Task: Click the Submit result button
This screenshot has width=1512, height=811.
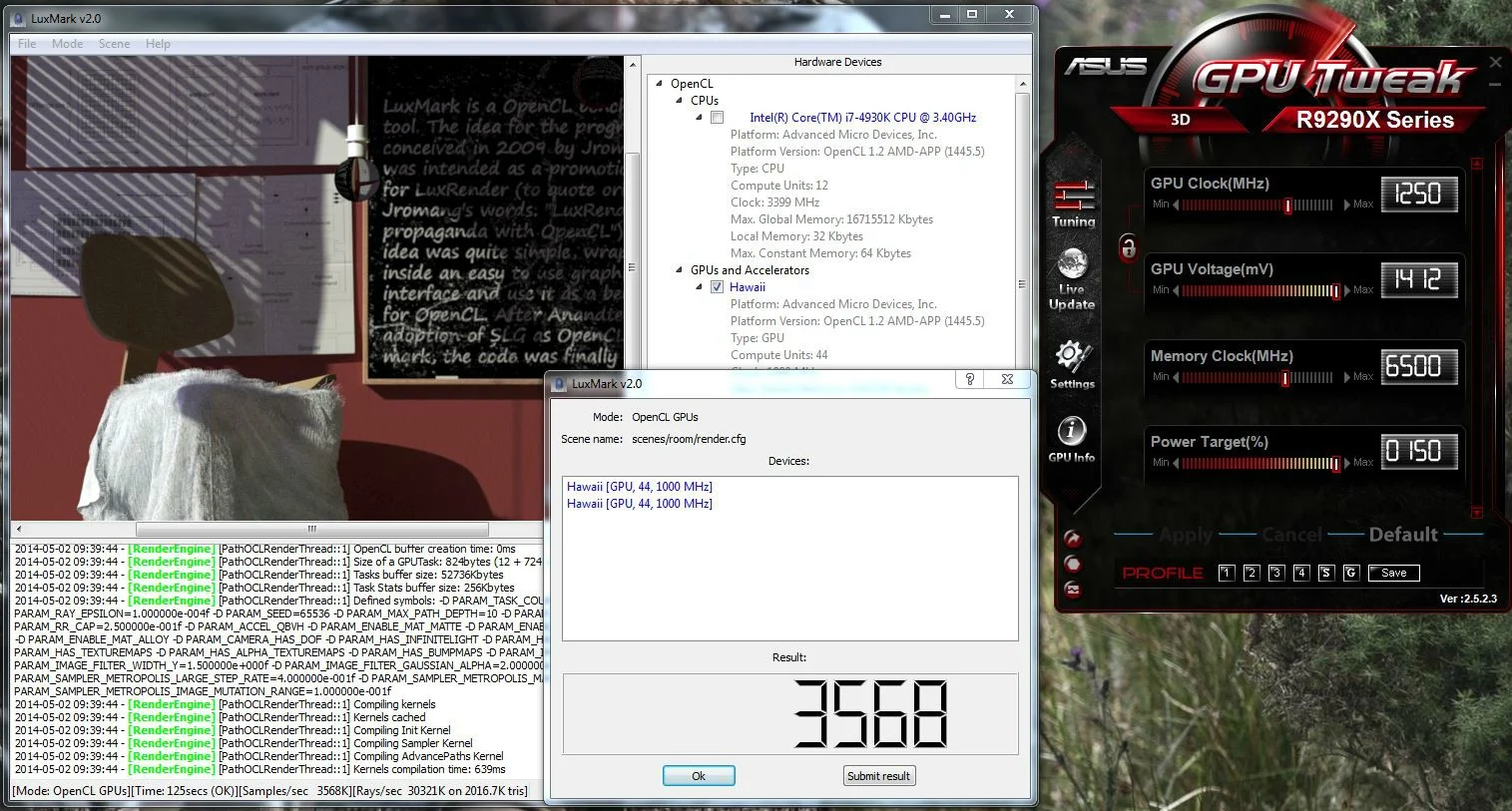Action: click(x=878, y=776)
